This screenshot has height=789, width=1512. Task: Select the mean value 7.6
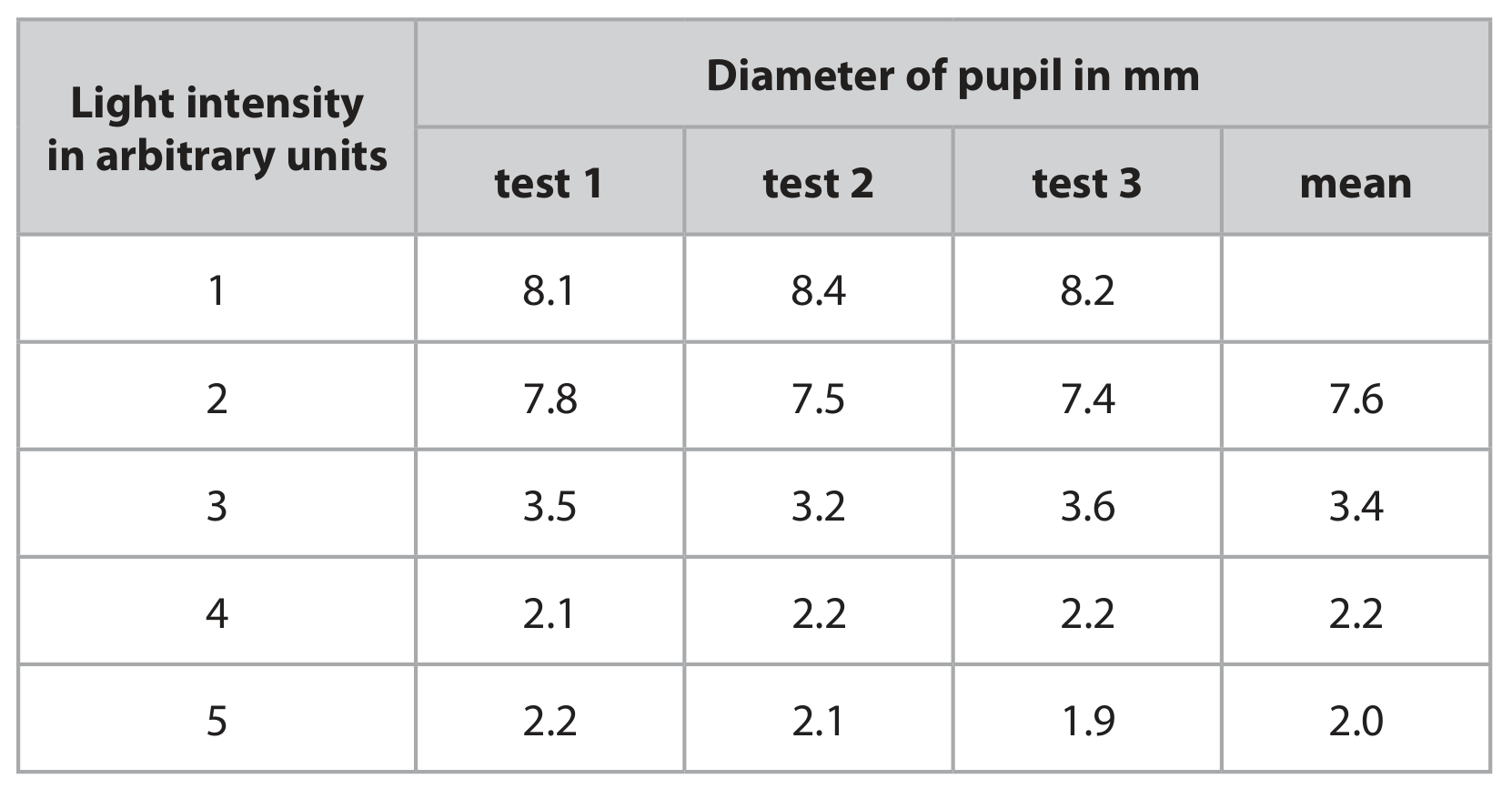[x=1356, y=397]
